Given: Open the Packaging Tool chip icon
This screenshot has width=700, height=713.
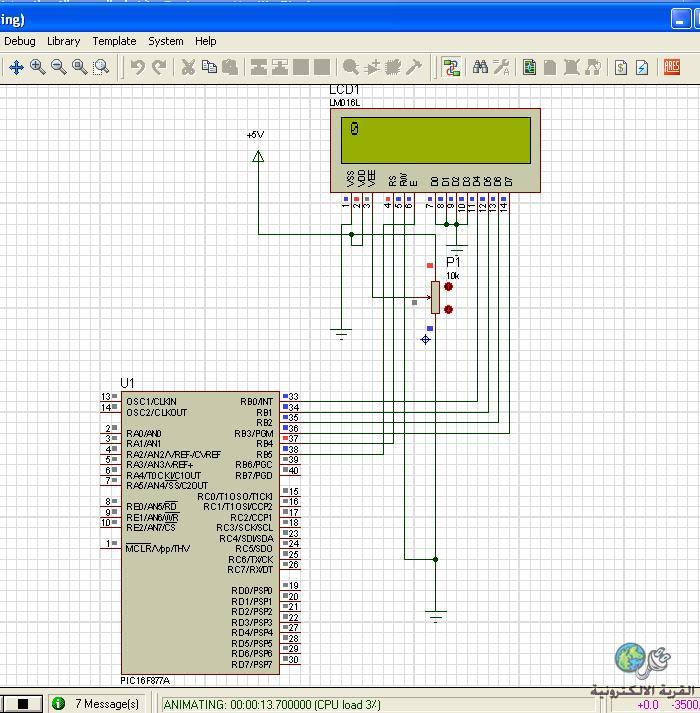Looking at the screenshot, I should [x=393, y=67].
